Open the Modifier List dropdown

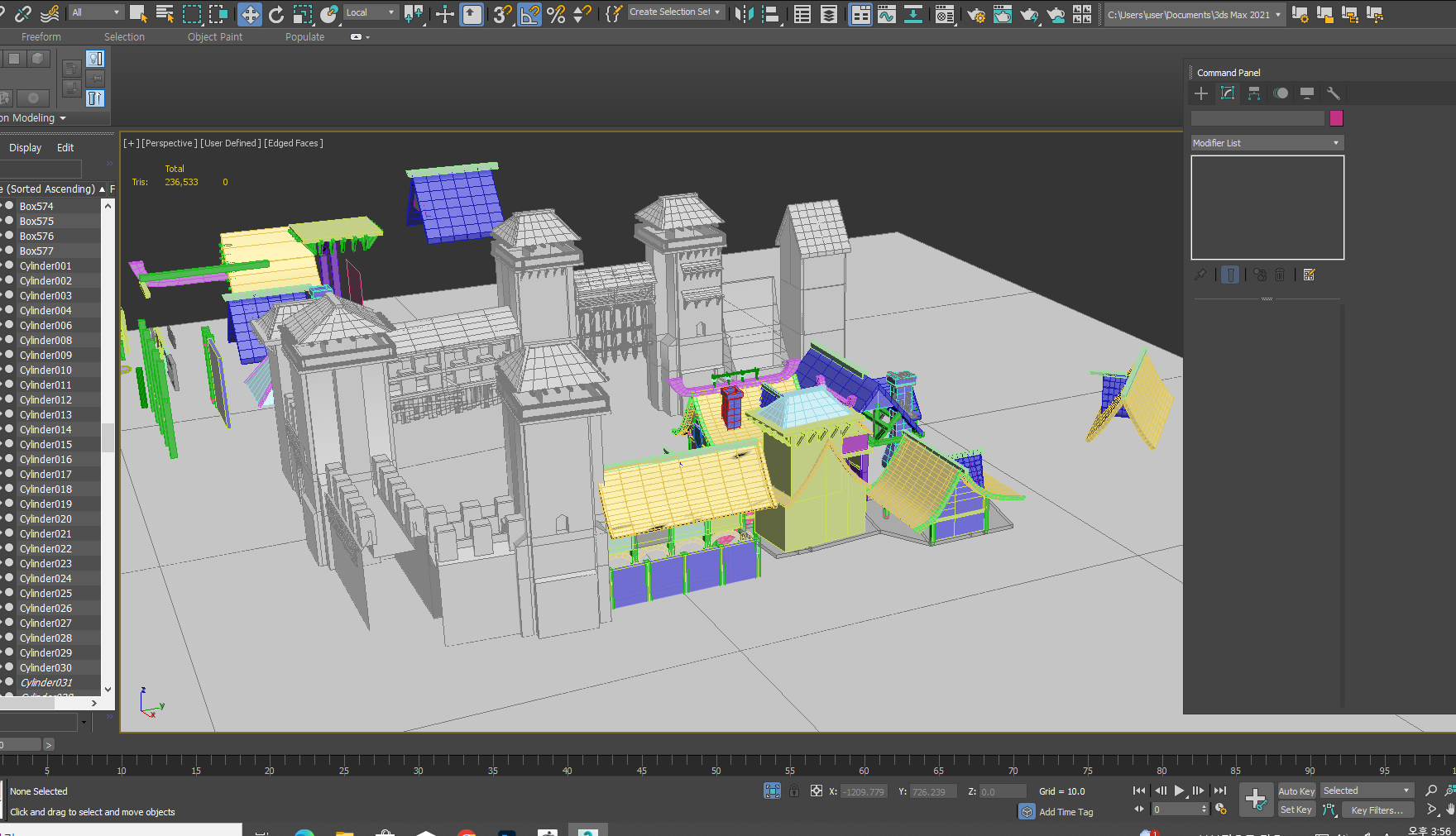1266,143
